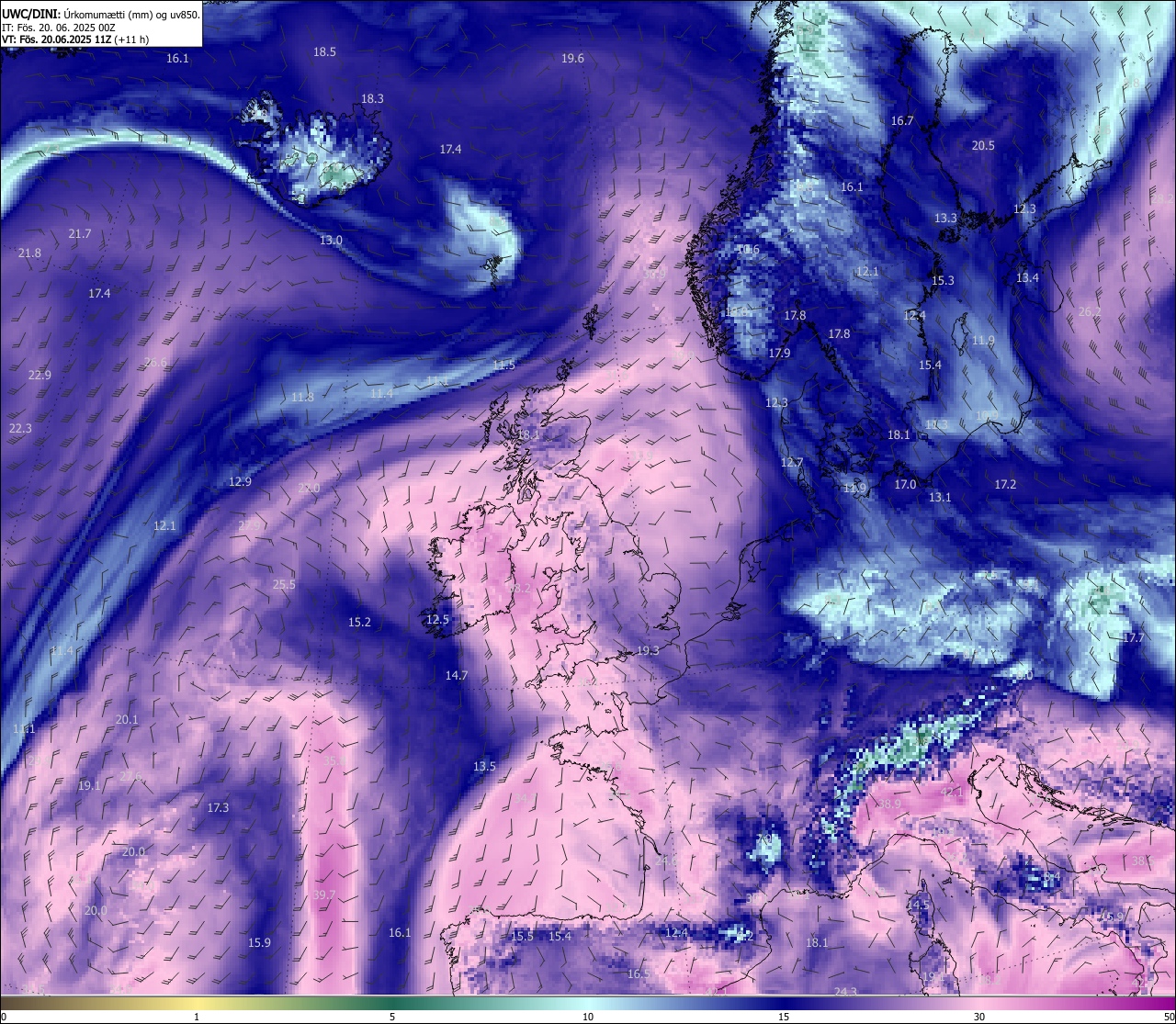The image size is (1176, 1024).
Task: Click the '17.9' value over southern Norway
Action: click(779, 354)
